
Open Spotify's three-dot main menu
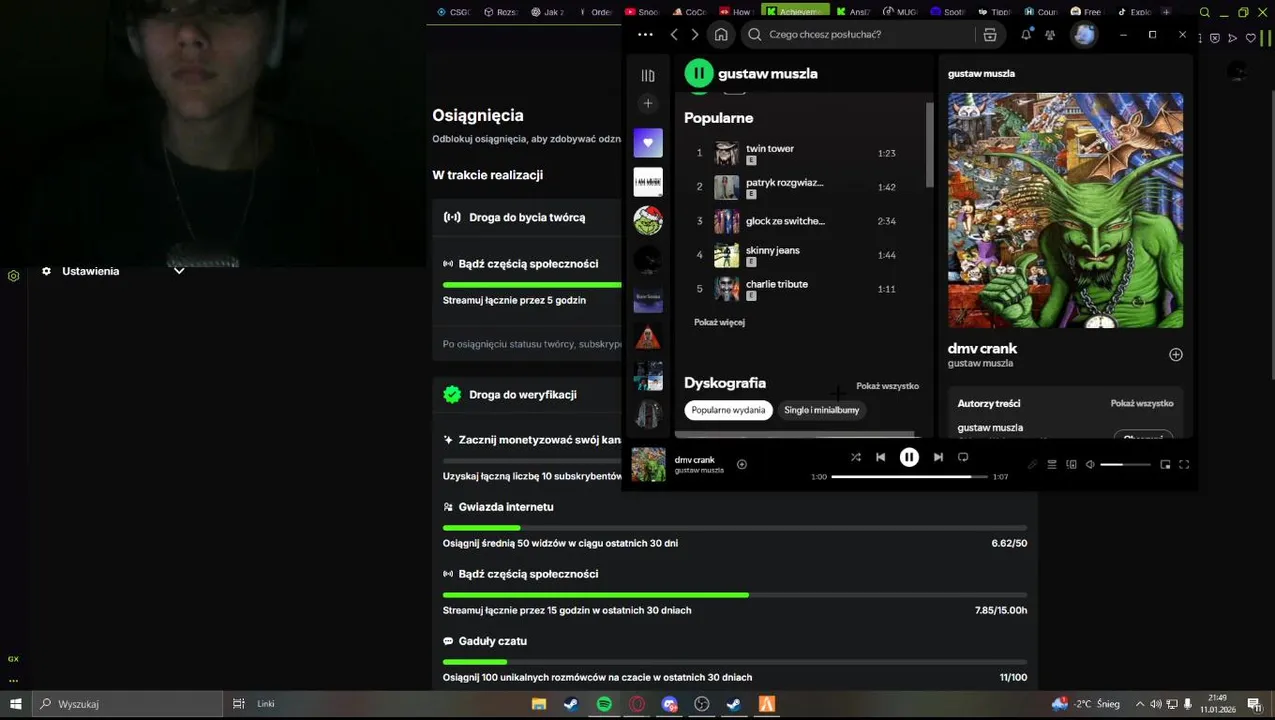coord(645,34)
